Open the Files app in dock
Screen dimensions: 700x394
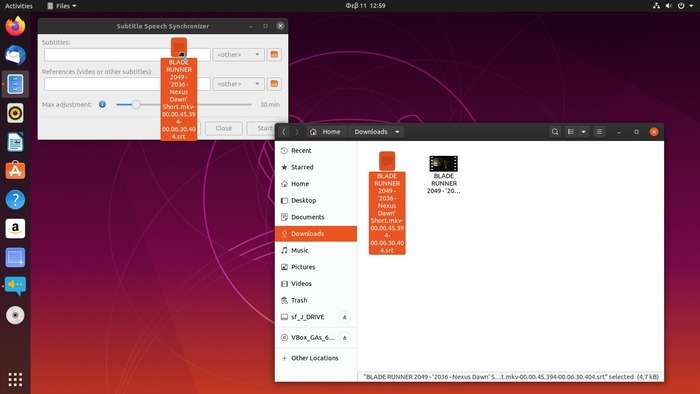click(x=15, y=84)
